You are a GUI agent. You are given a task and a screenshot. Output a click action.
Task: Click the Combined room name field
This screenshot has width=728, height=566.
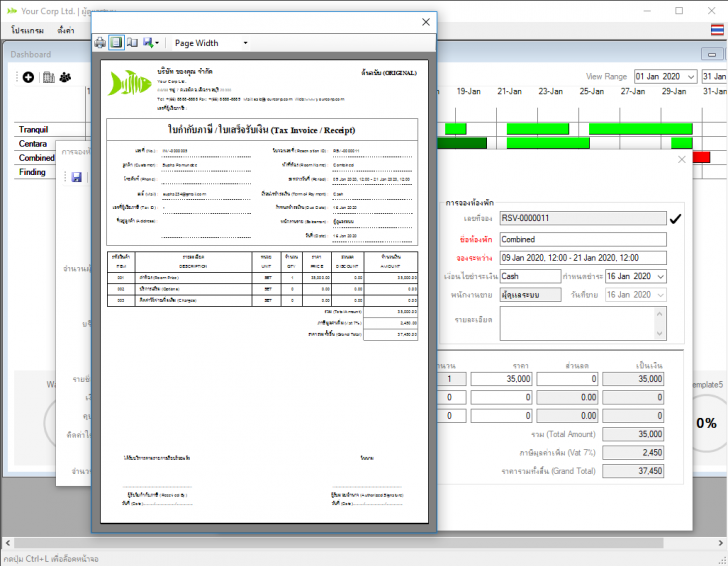click(581, 240)
